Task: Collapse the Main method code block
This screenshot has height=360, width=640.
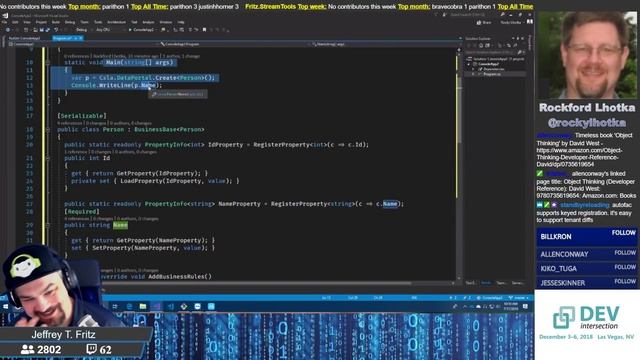Action: 48,62
